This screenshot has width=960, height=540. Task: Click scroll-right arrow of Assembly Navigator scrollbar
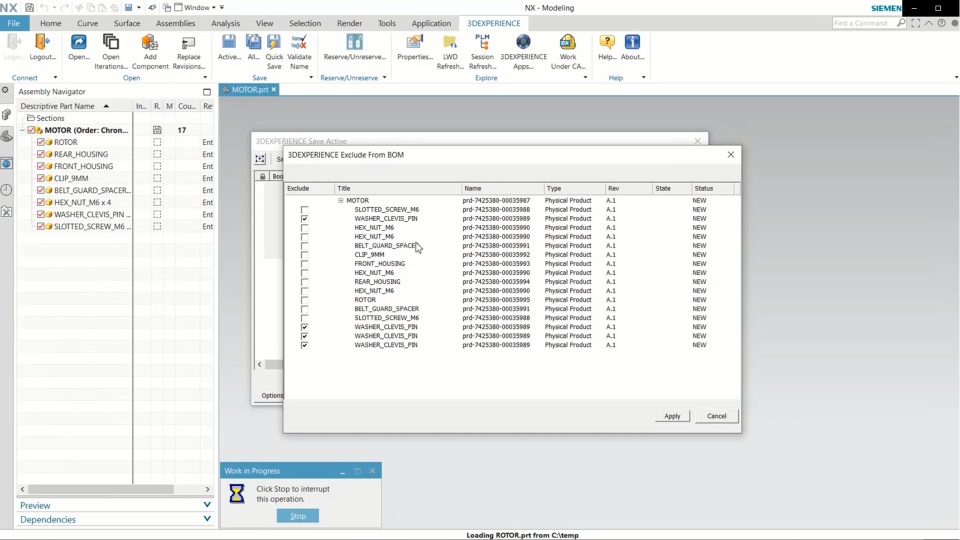click(207, 489)
